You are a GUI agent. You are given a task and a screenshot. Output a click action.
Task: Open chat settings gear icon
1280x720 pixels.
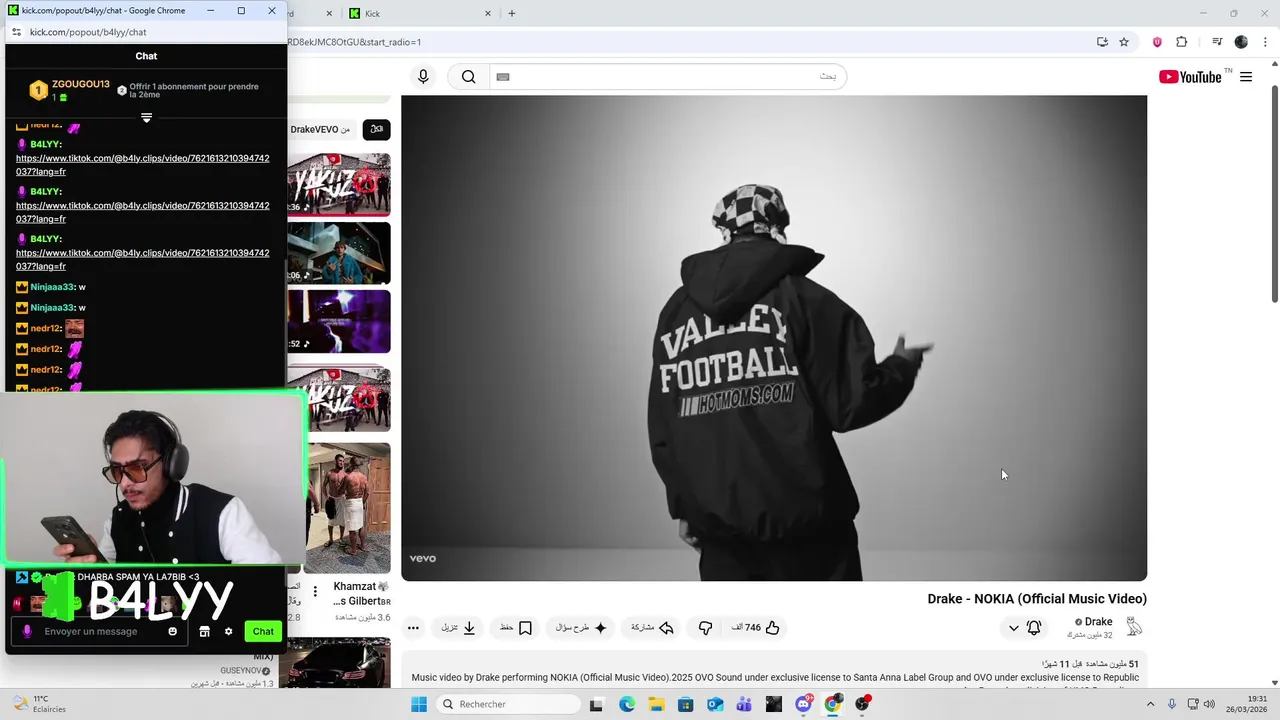point(228,632)
